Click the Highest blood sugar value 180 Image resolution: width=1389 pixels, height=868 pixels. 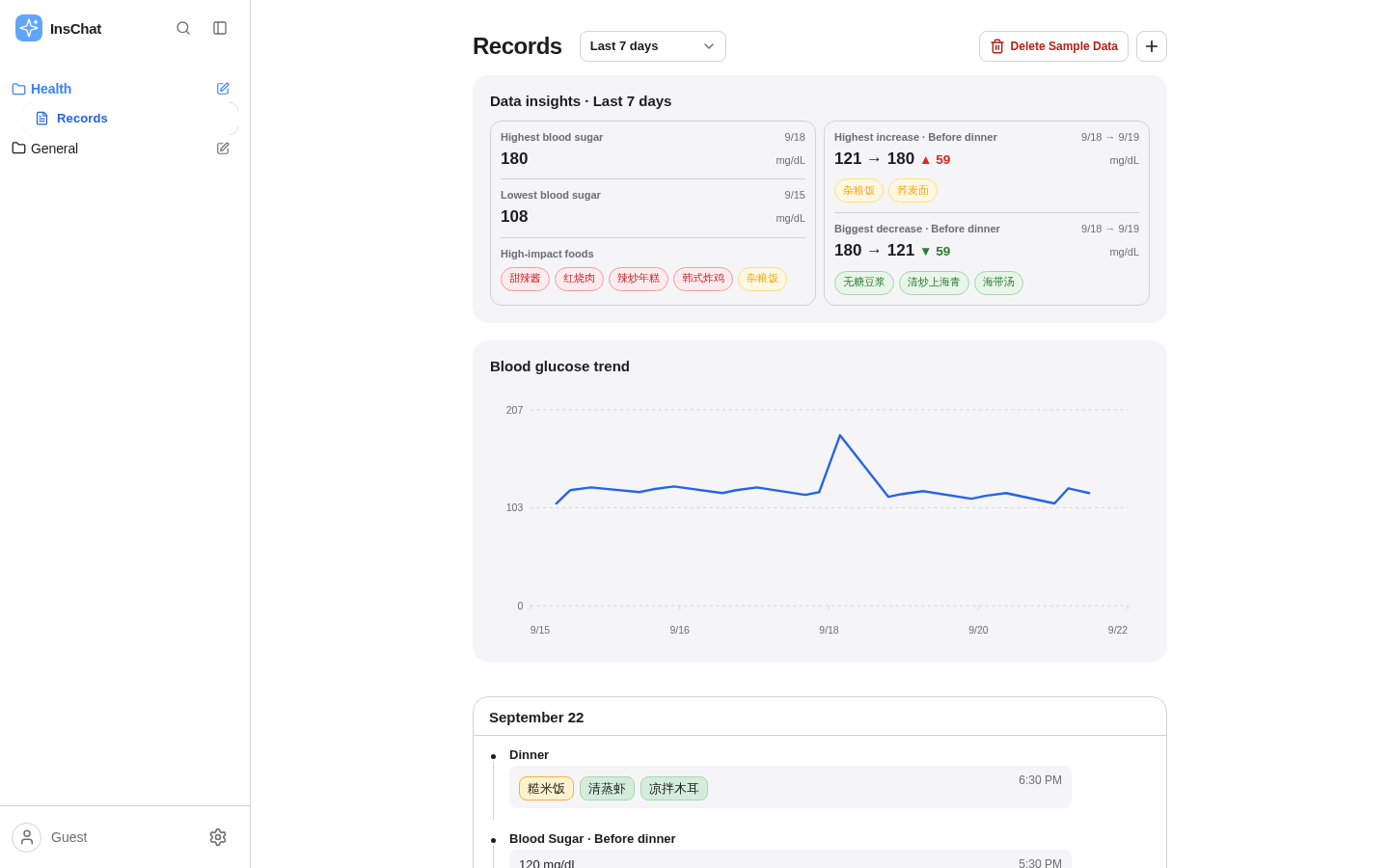click(x=514, y=159)
